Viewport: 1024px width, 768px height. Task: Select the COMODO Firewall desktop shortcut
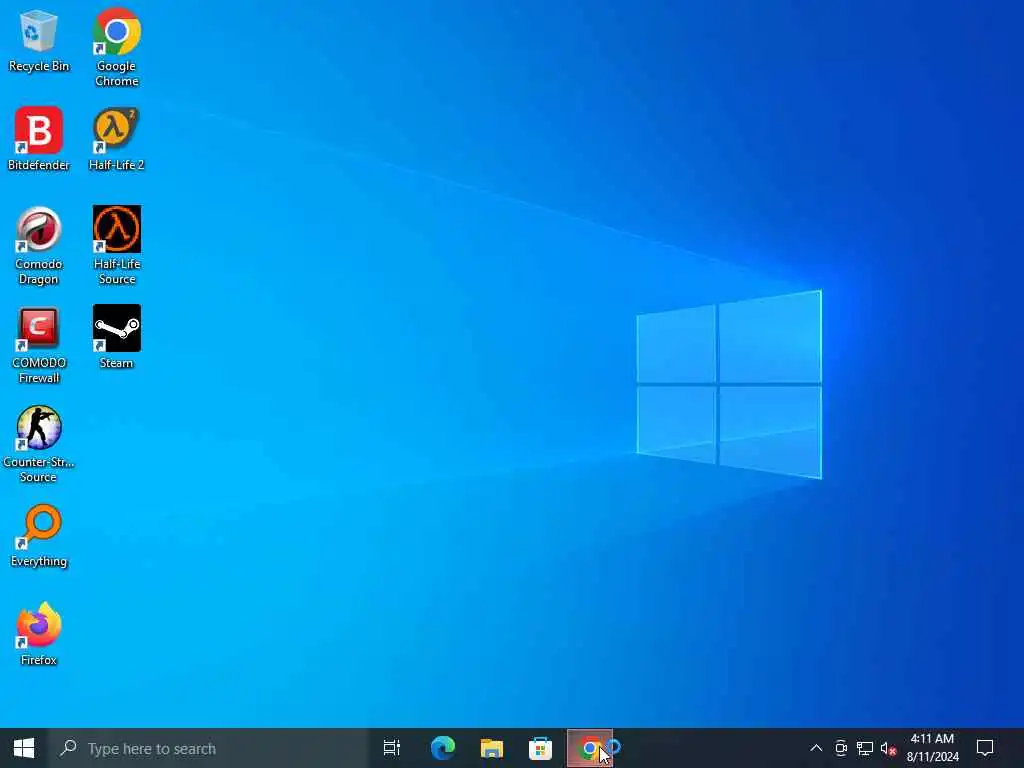pyautogui.click(x=39, y=345)
